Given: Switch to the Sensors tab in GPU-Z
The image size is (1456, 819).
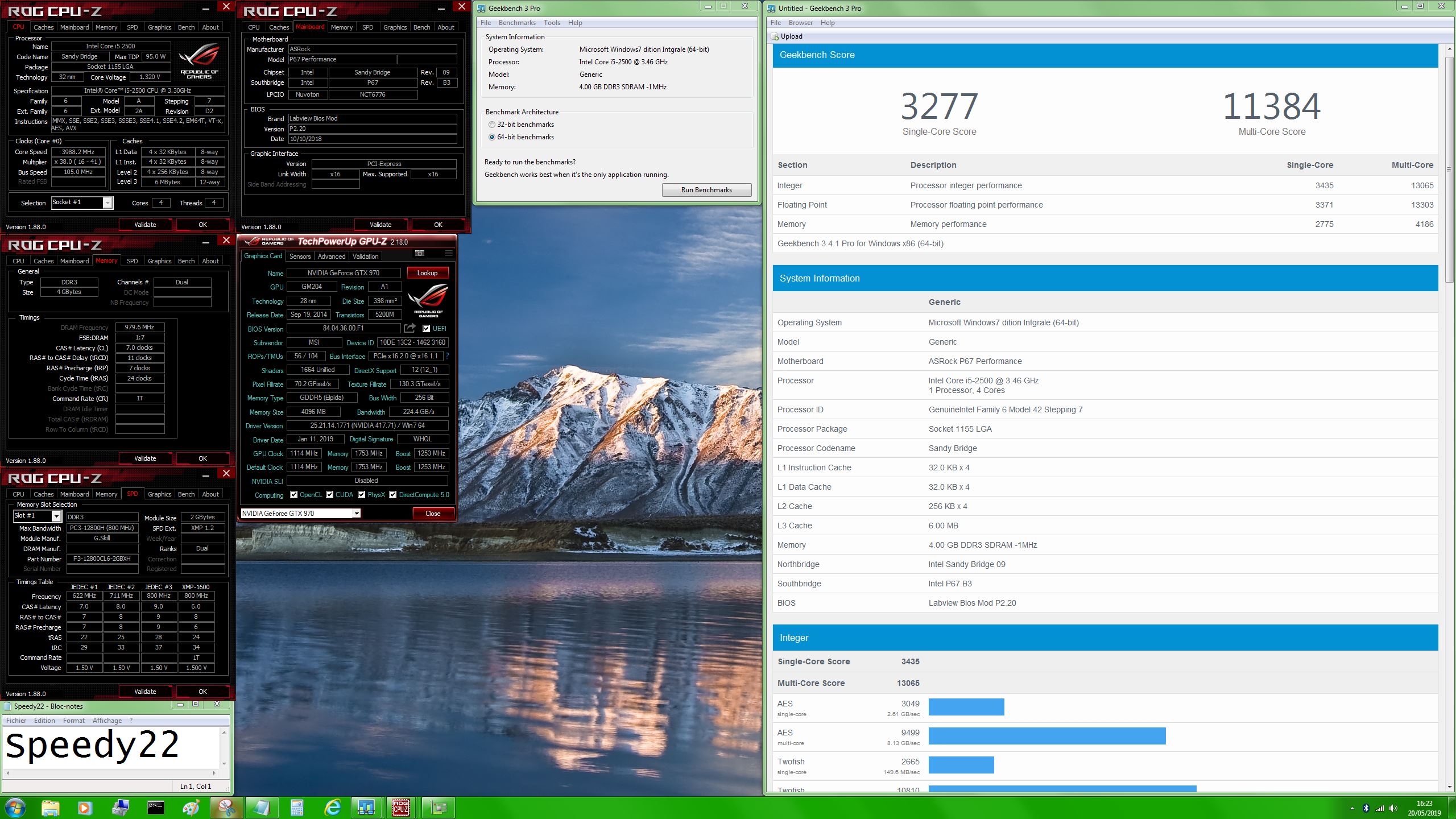Looking at the screenshot, I should pos(300,257).
